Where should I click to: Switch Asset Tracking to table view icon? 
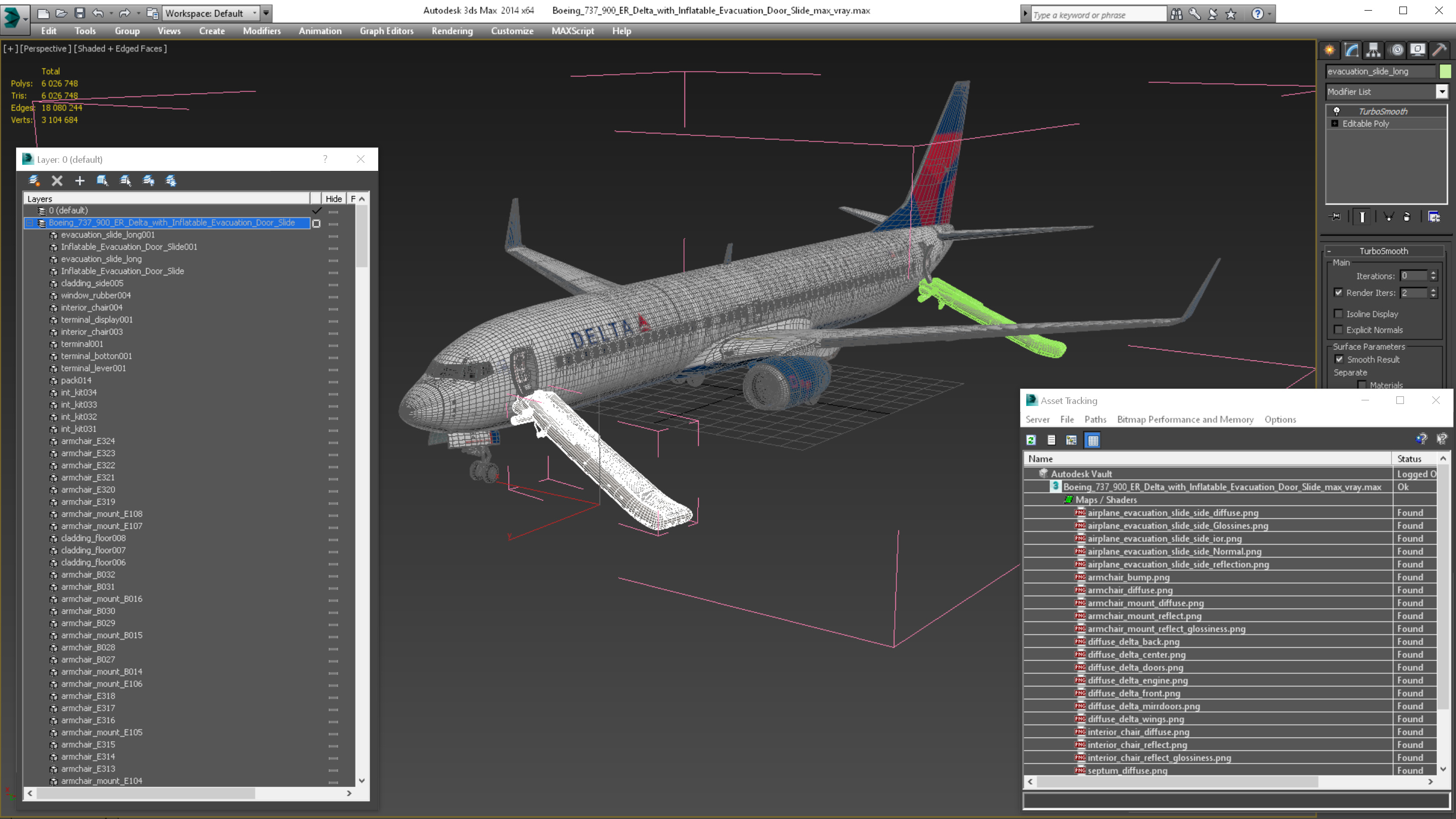tap(1093, 440)
